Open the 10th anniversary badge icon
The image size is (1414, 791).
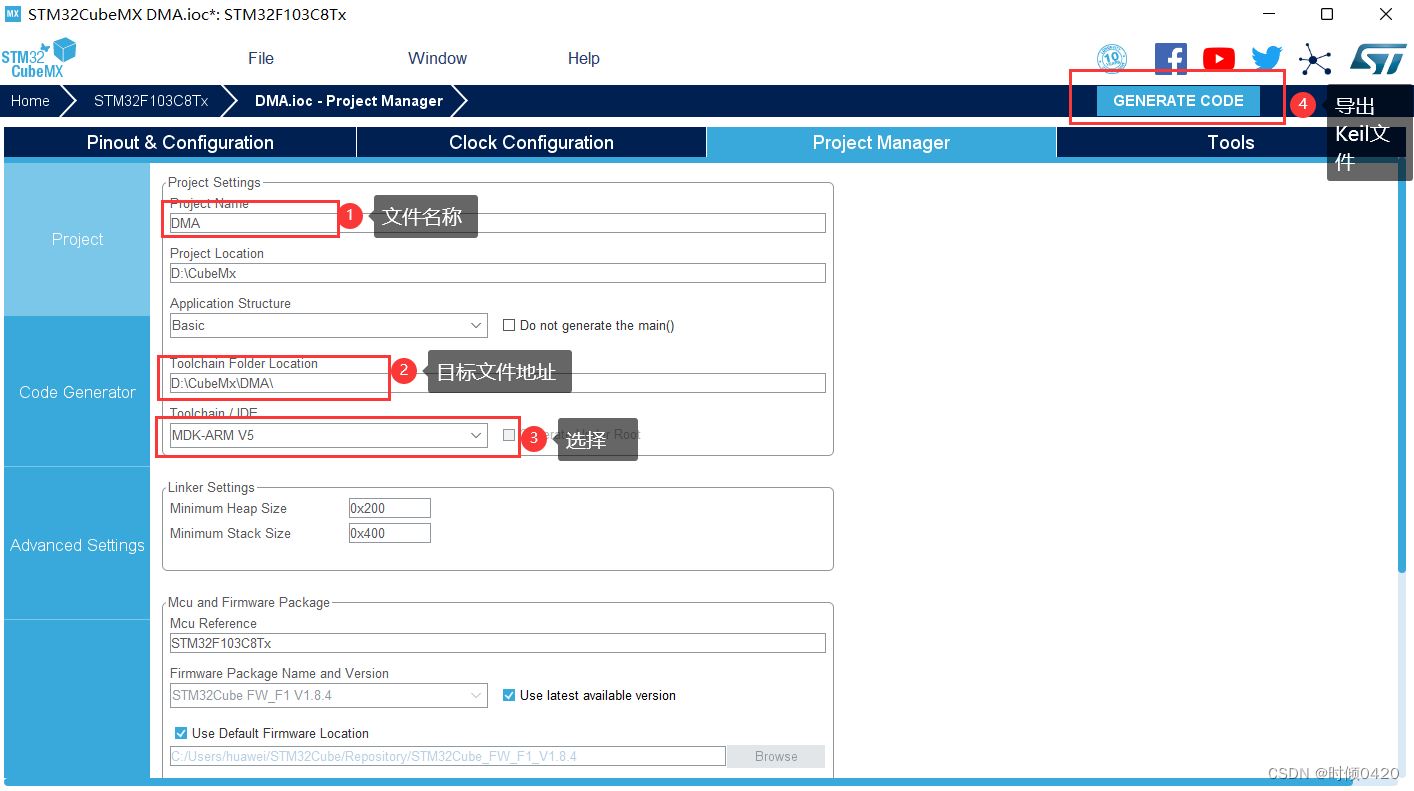tap(1112, 59)
